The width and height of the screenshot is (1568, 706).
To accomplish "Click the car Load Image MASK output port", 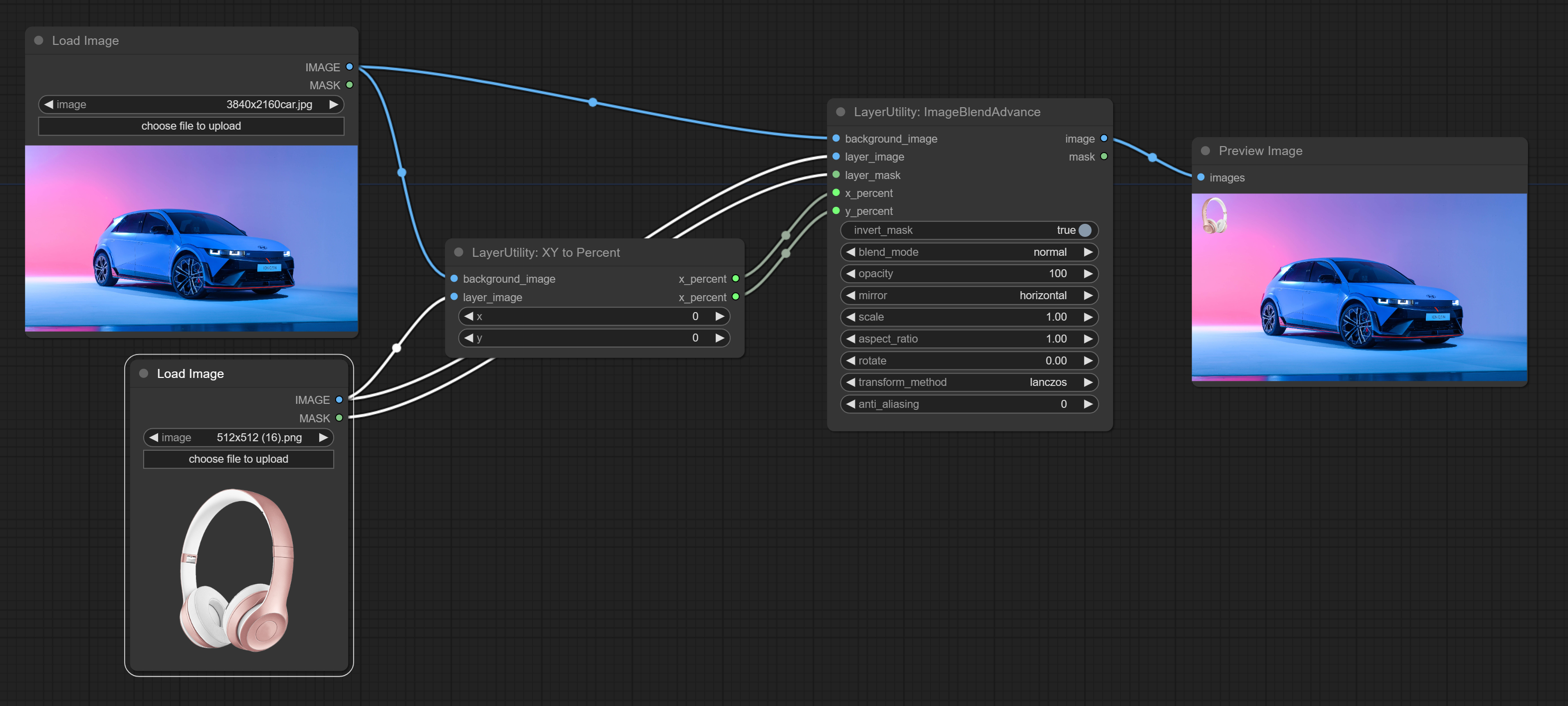I will (x=350, y=85).
